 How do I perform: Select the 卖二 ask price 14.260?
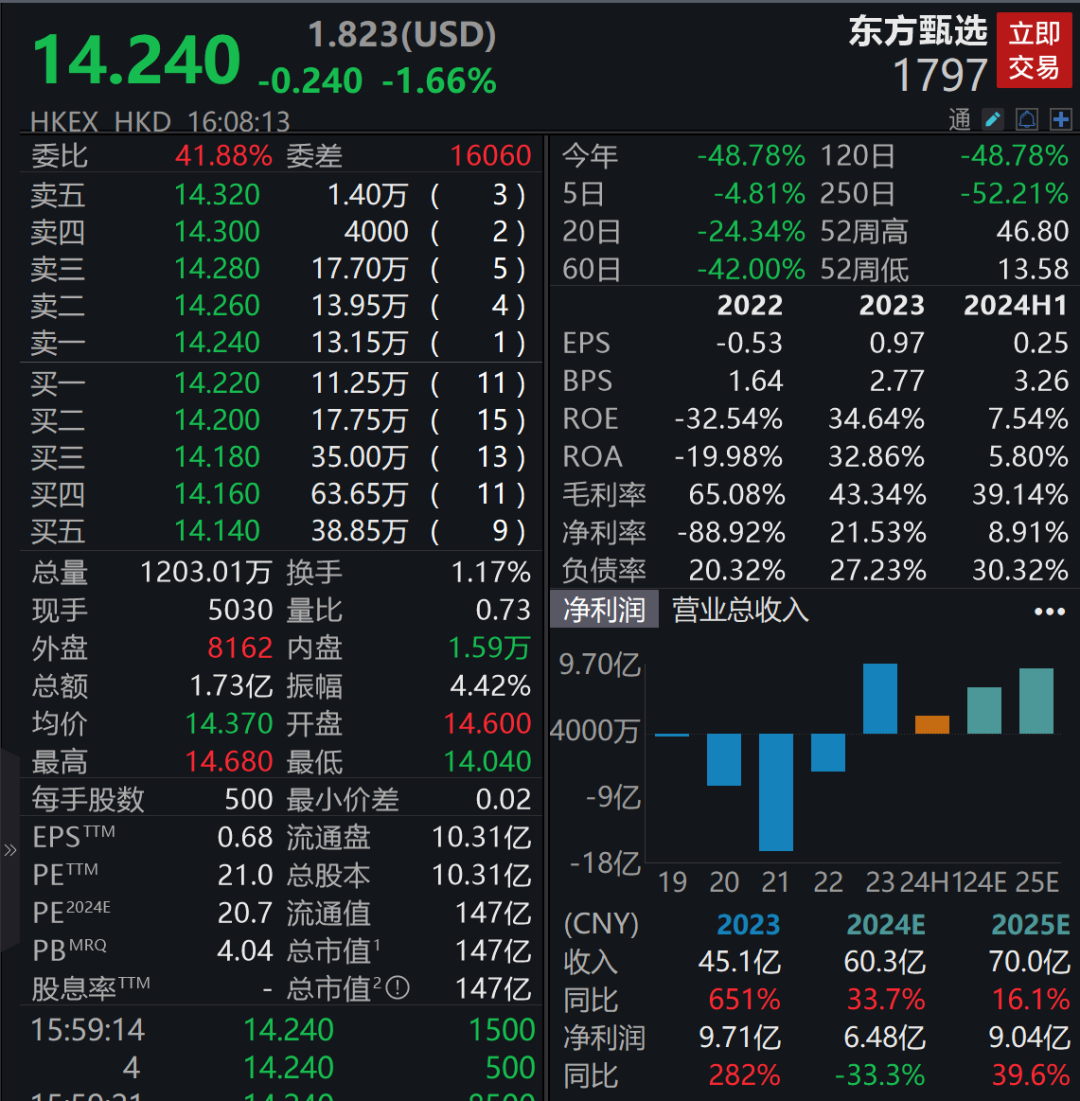pos(217,305)
